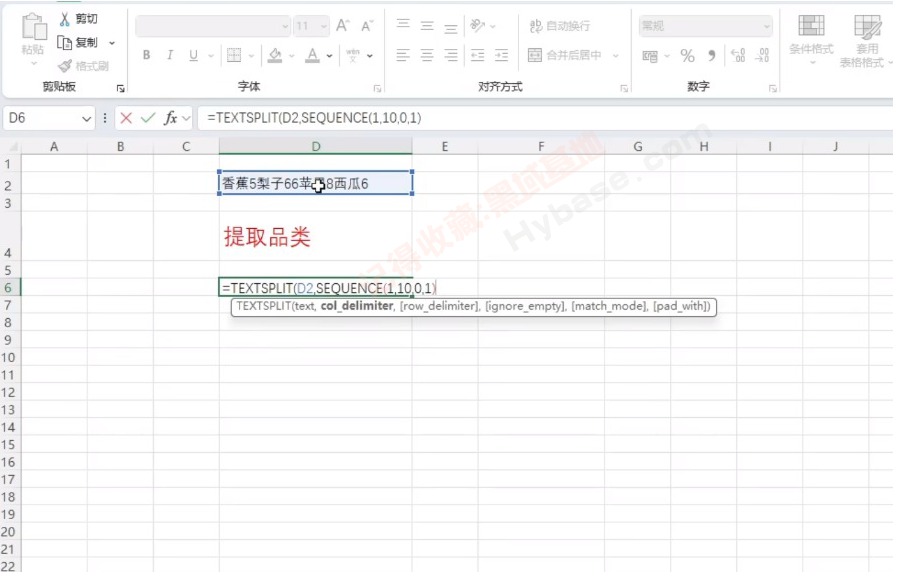Open the font size dropdown
This screenshot has width=898, height=586.
pyautogui.click(x=324, y=26)
